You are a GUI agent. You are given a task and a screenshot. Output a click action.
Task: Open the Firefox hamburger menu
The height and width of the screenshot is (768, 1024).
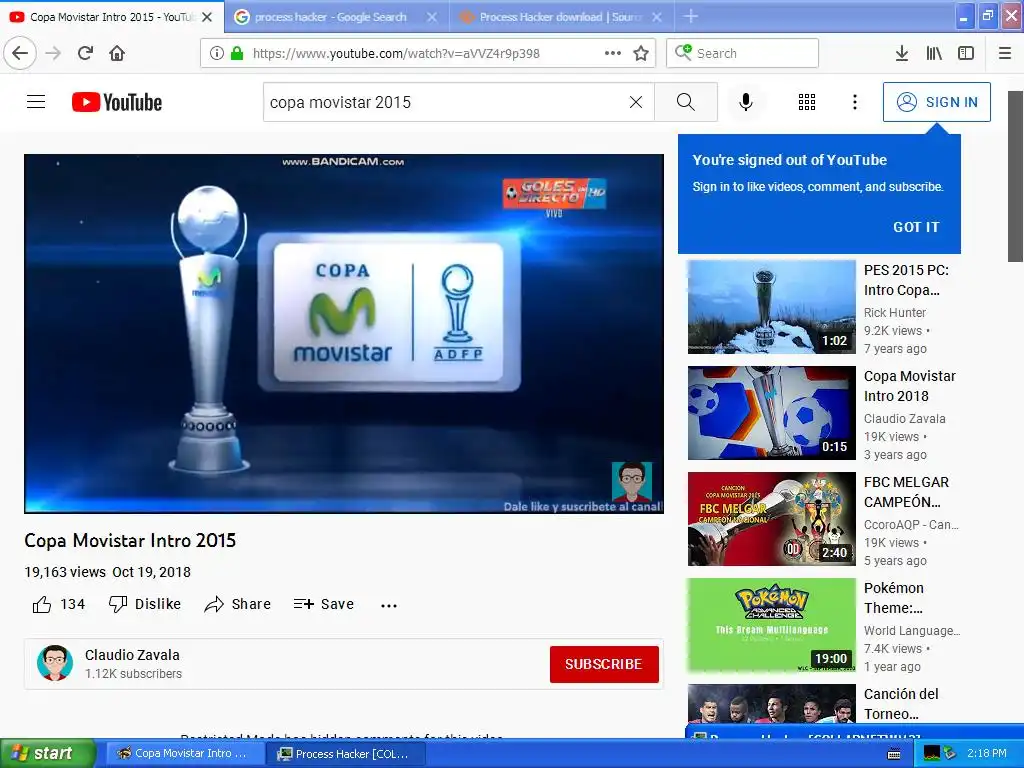(1005, 54)
